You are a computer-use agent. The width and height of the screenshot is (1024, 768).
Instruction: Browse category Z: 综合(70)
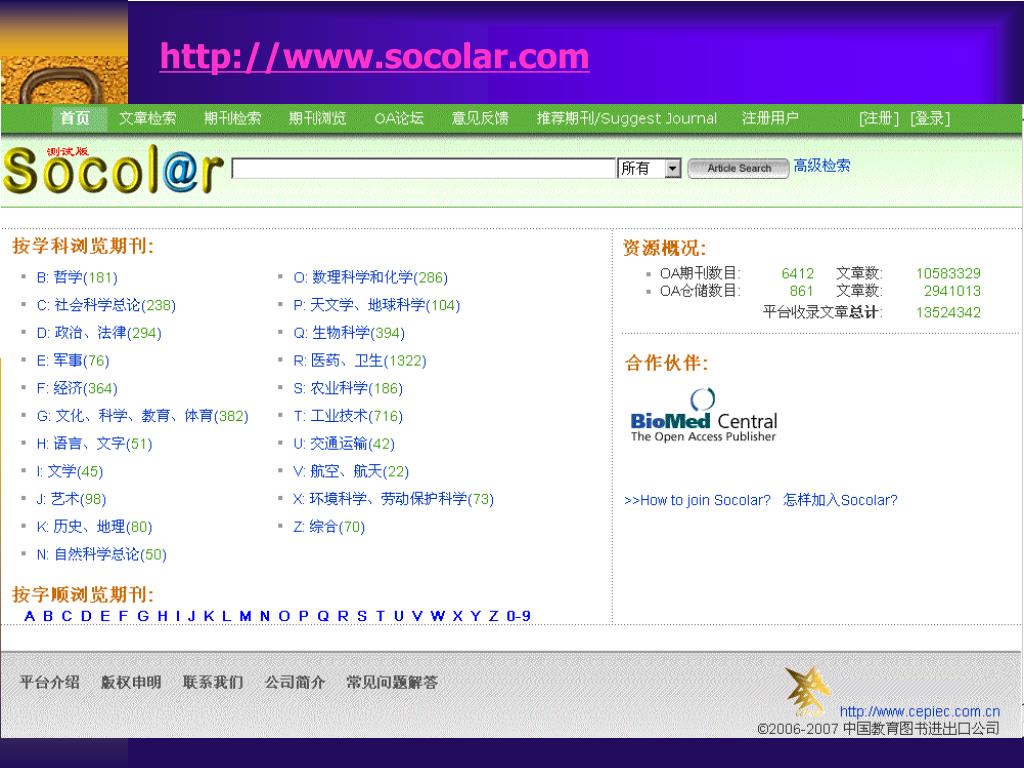328,527
